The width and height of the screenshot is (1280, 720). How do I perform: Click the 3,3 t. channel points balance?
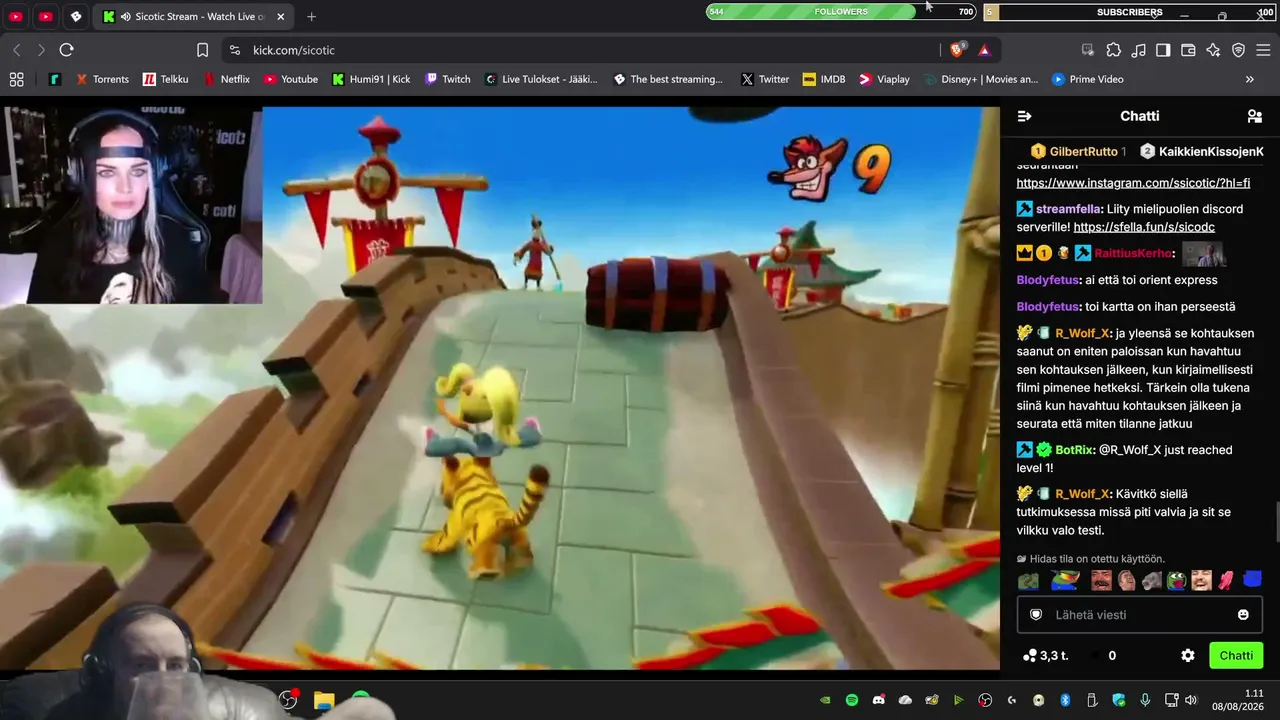[1046, 656]
